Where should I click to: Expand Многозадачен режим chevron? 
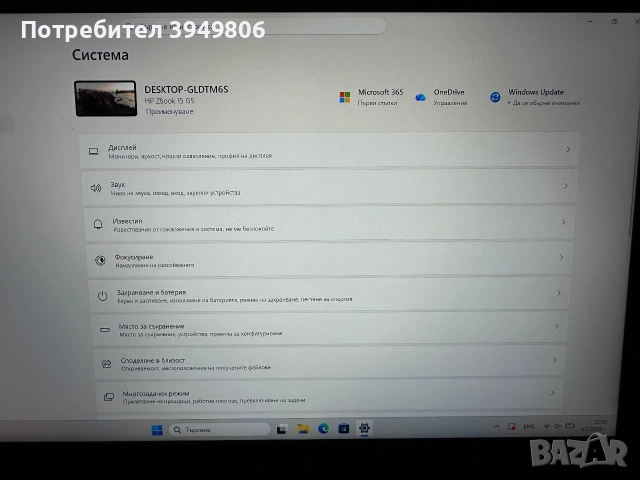(x=552, y=393)
